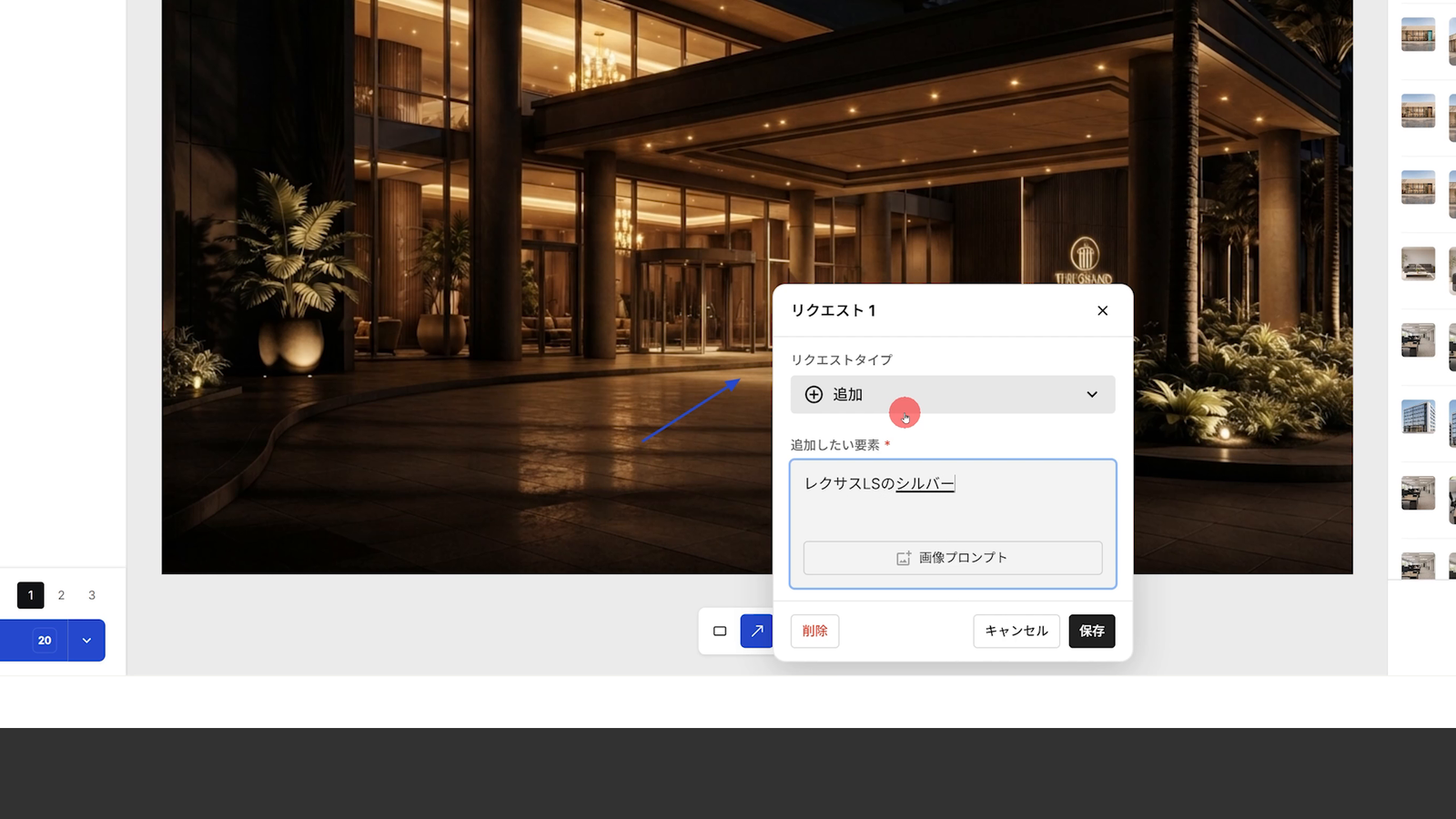Open the seventh thumbnail in the right panel

(x=1418, y=493)
